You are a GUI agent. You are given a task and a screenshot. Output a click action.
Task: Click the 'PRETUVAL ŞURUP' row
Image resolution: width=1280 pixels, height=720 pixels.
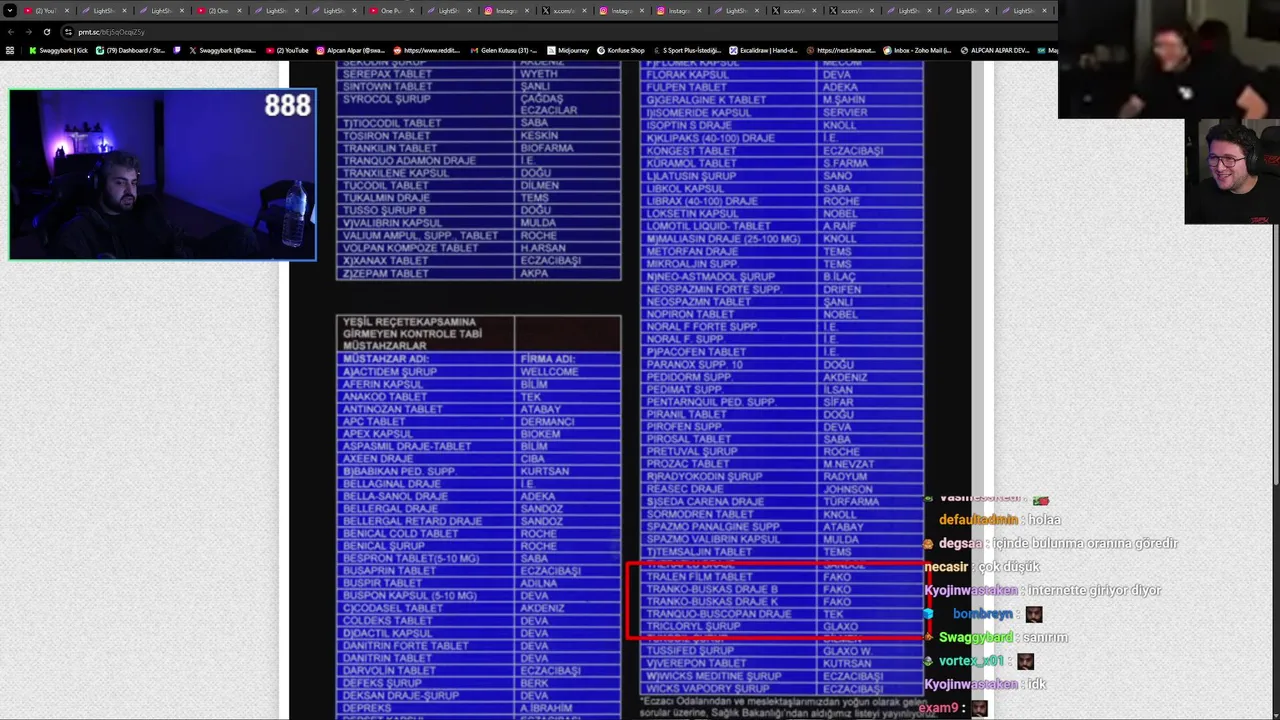pyautogui.click(x=782, y=451)
